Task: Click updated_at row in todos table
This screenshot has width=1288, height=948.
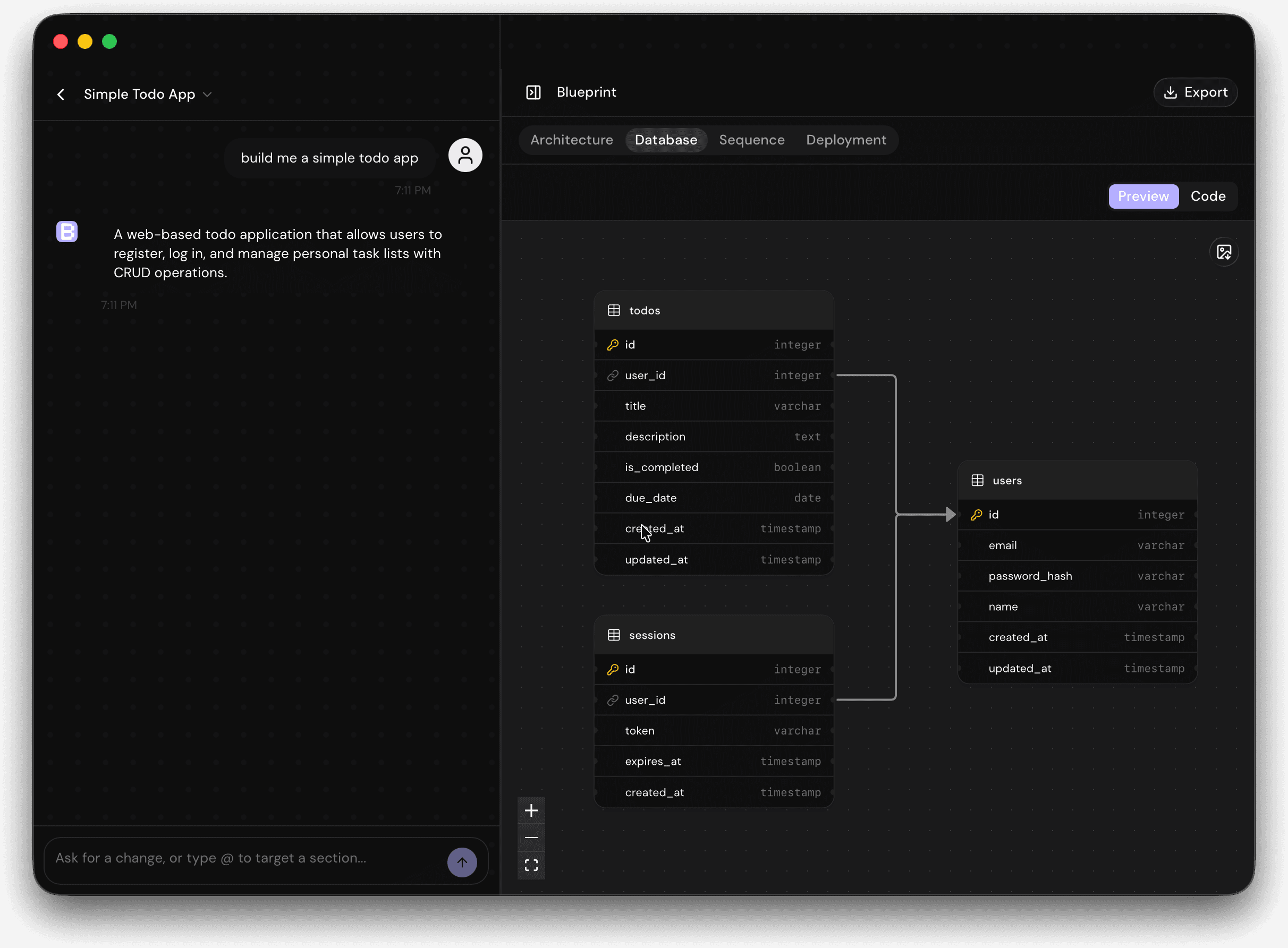Action: tap(714, 559)
